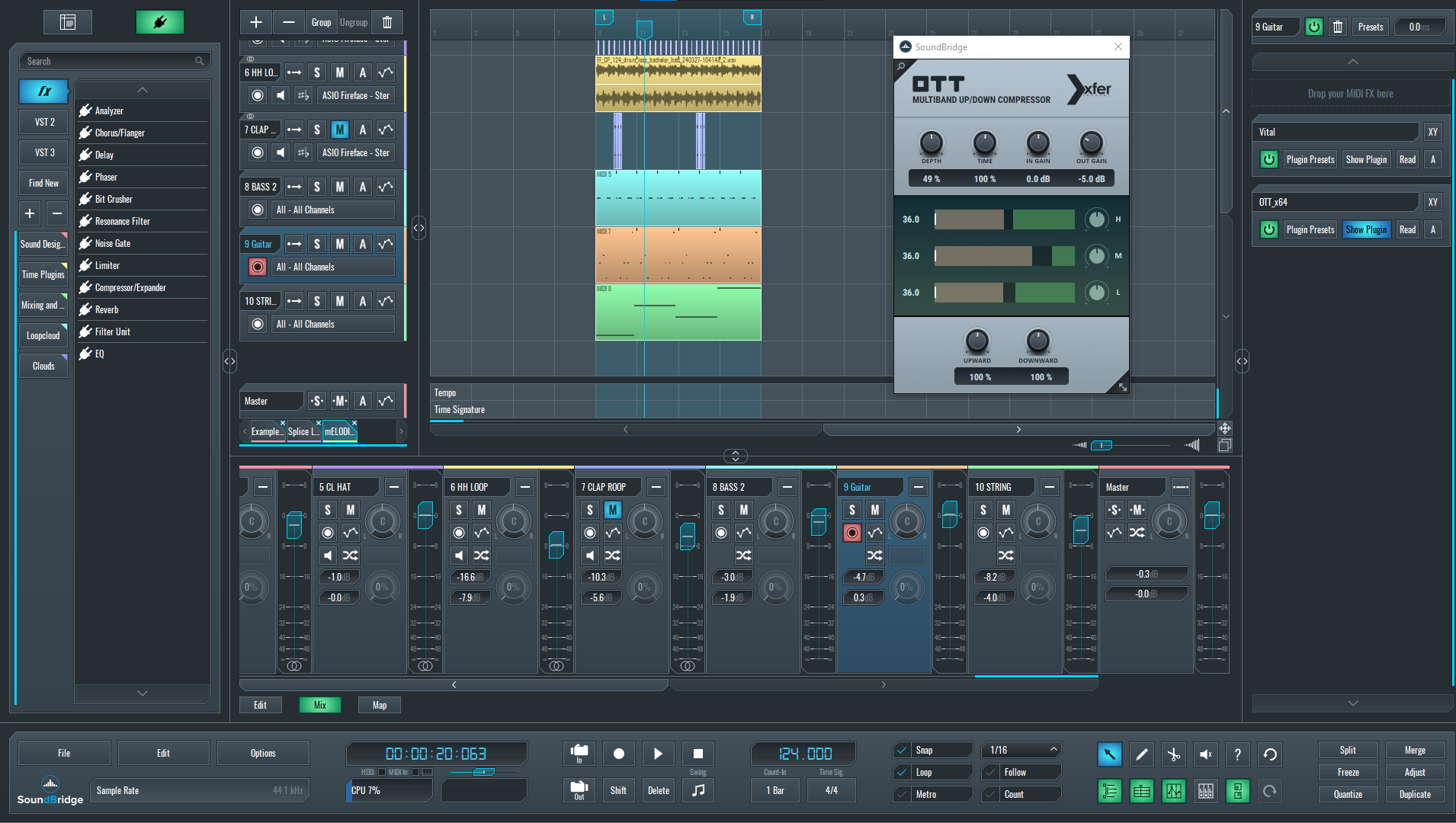Toggle Snap checkbox
1456x823 pixels.
point(902,750)
